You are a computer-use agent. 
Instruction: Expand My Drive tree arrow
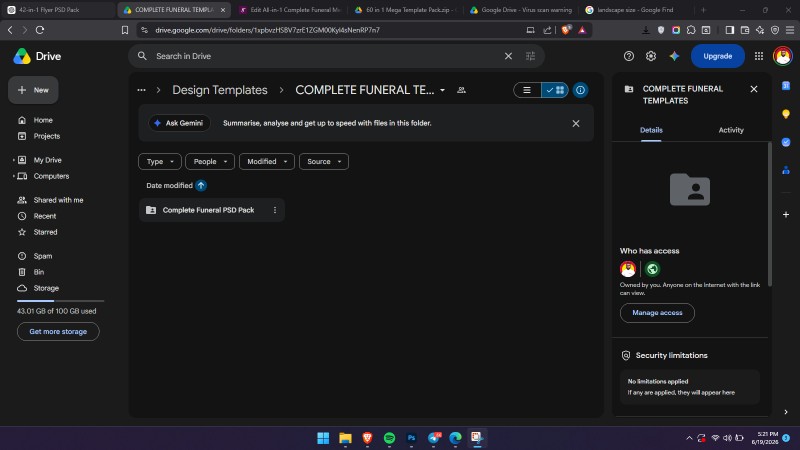pos(13,160)
